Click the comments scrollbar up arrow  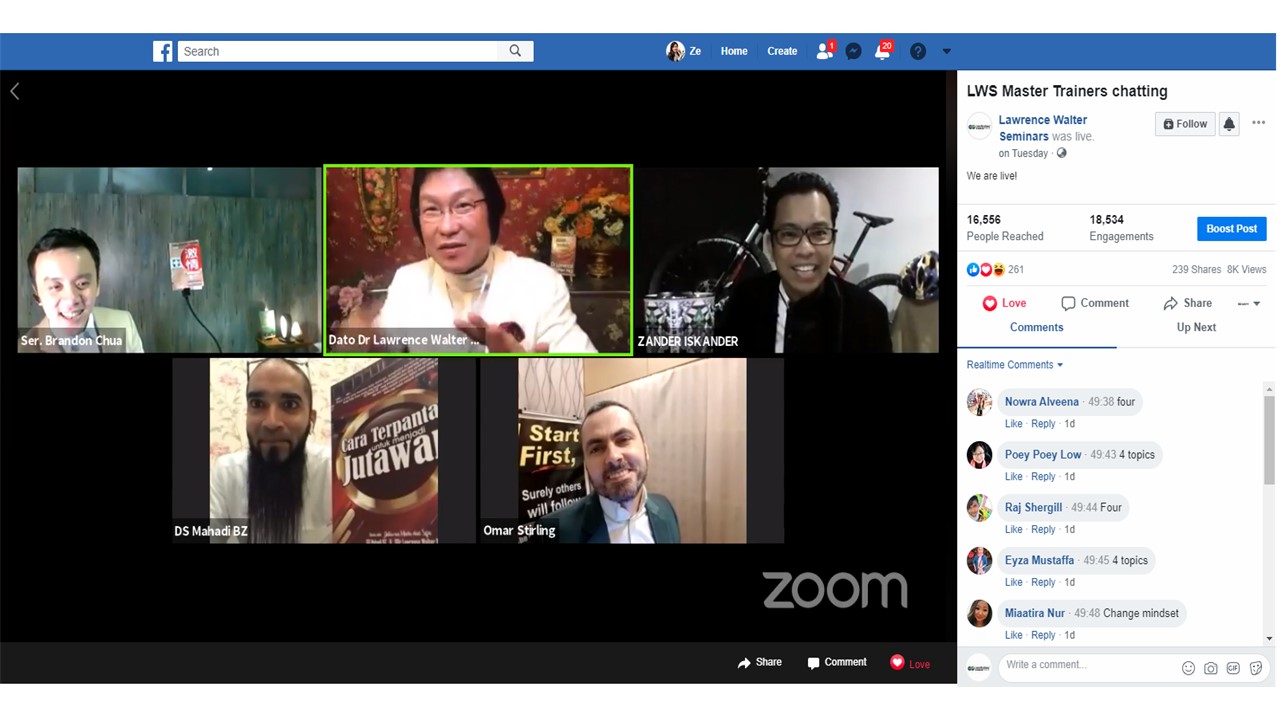click(1269, 389)
